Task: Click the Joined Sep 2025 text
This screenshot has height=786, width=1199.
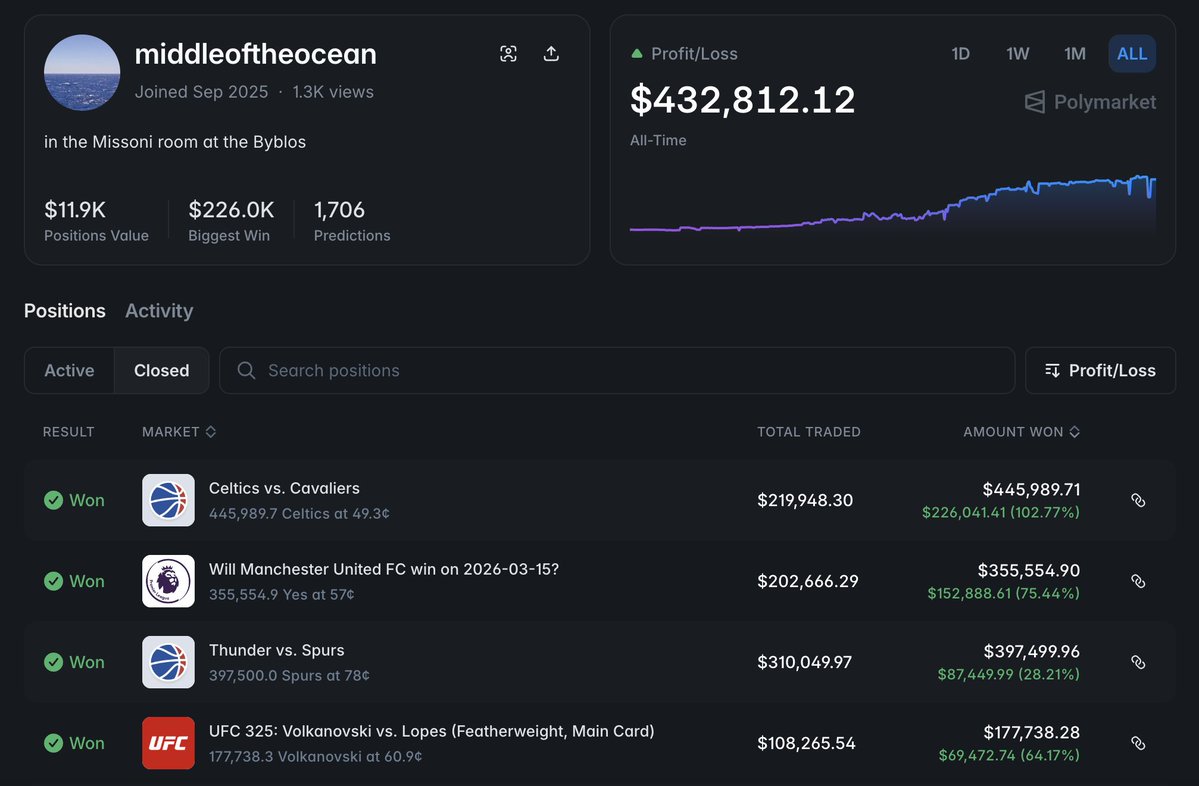Action: (202, 92)
